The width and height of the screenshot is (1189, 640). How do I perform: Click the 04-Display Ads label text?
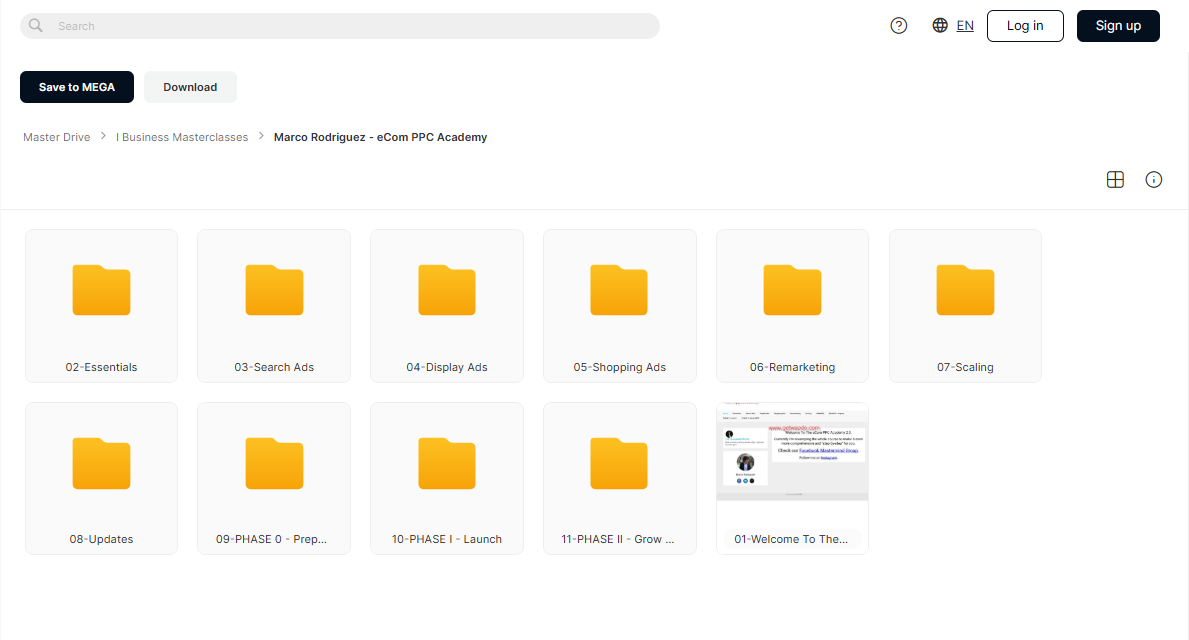click(447, 367)
